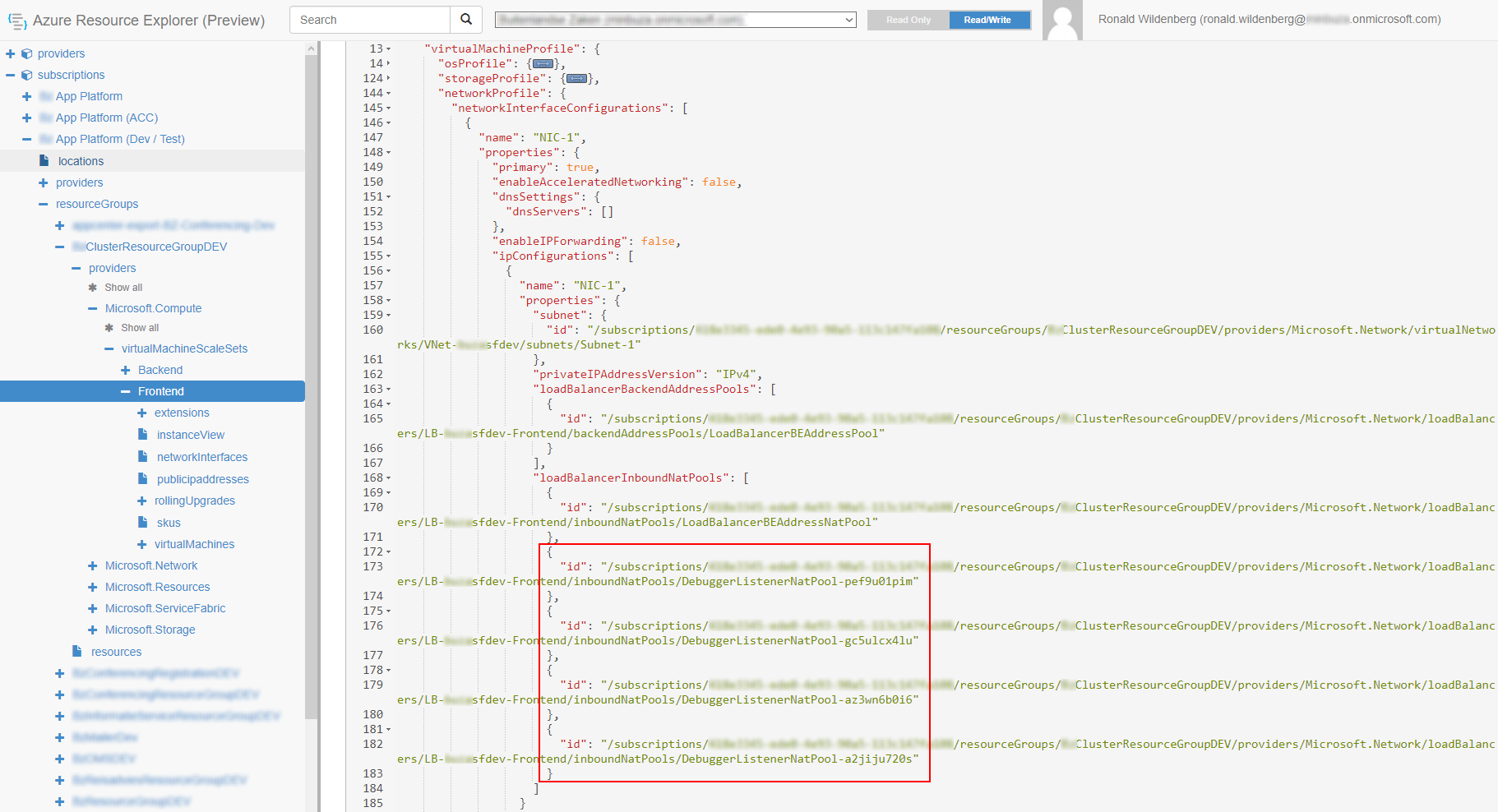The width and height of the screenshot is (1498, 812).
Task: Click the resources document icon
Action: pyautogui.click(x=77, y=651)
